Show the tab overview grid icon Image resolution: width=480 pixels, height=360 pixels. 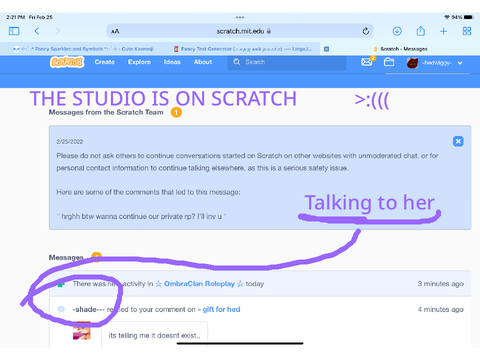pos(467,31)
